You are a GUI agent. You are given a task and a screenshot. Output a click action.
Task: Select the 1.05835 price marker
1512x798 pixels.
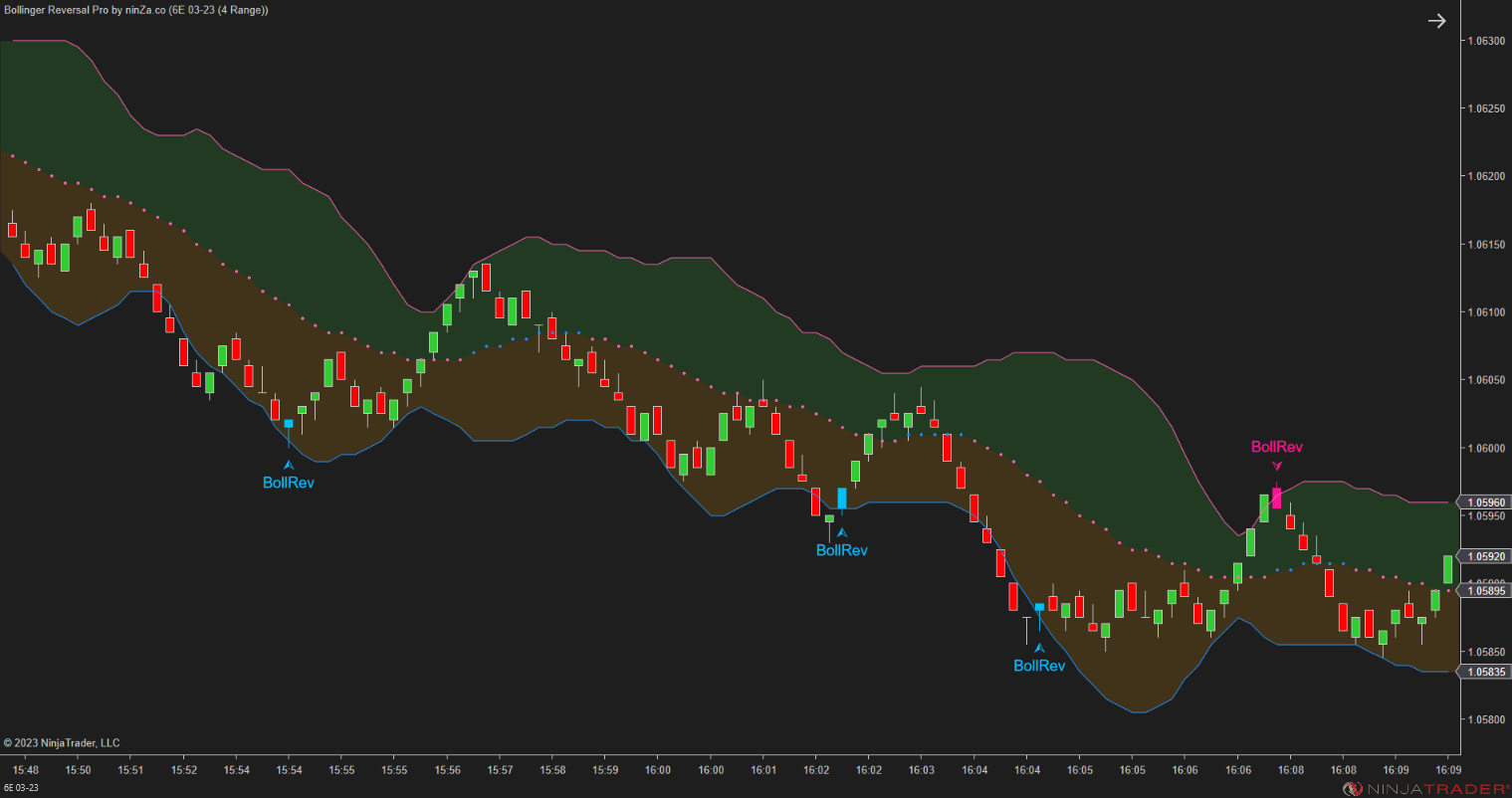(1484, 672)
